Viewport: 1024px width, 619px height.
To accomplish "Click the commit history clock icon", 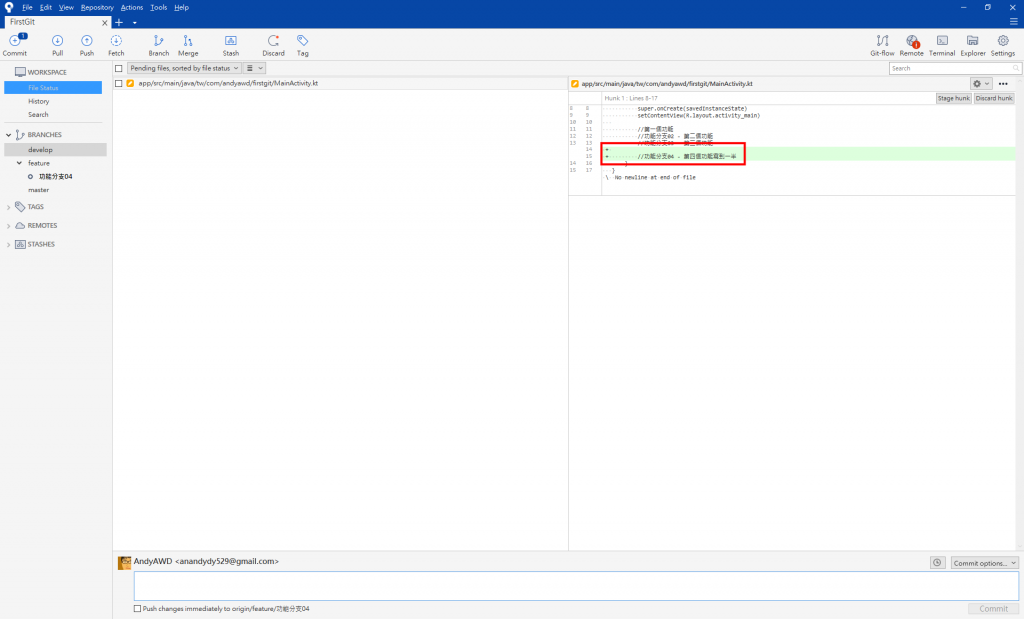I will click(937, 563).
